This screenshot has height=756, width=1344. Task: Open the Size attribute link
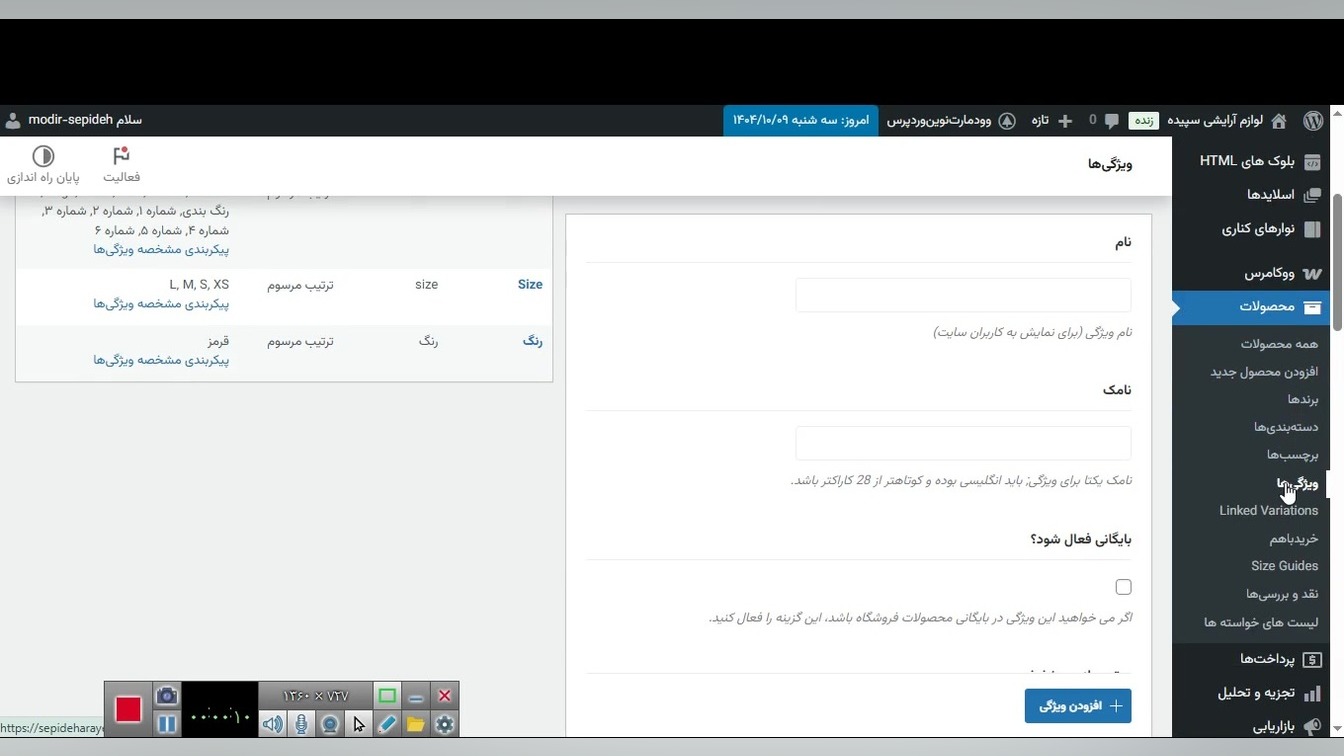[x=530, y=285]
